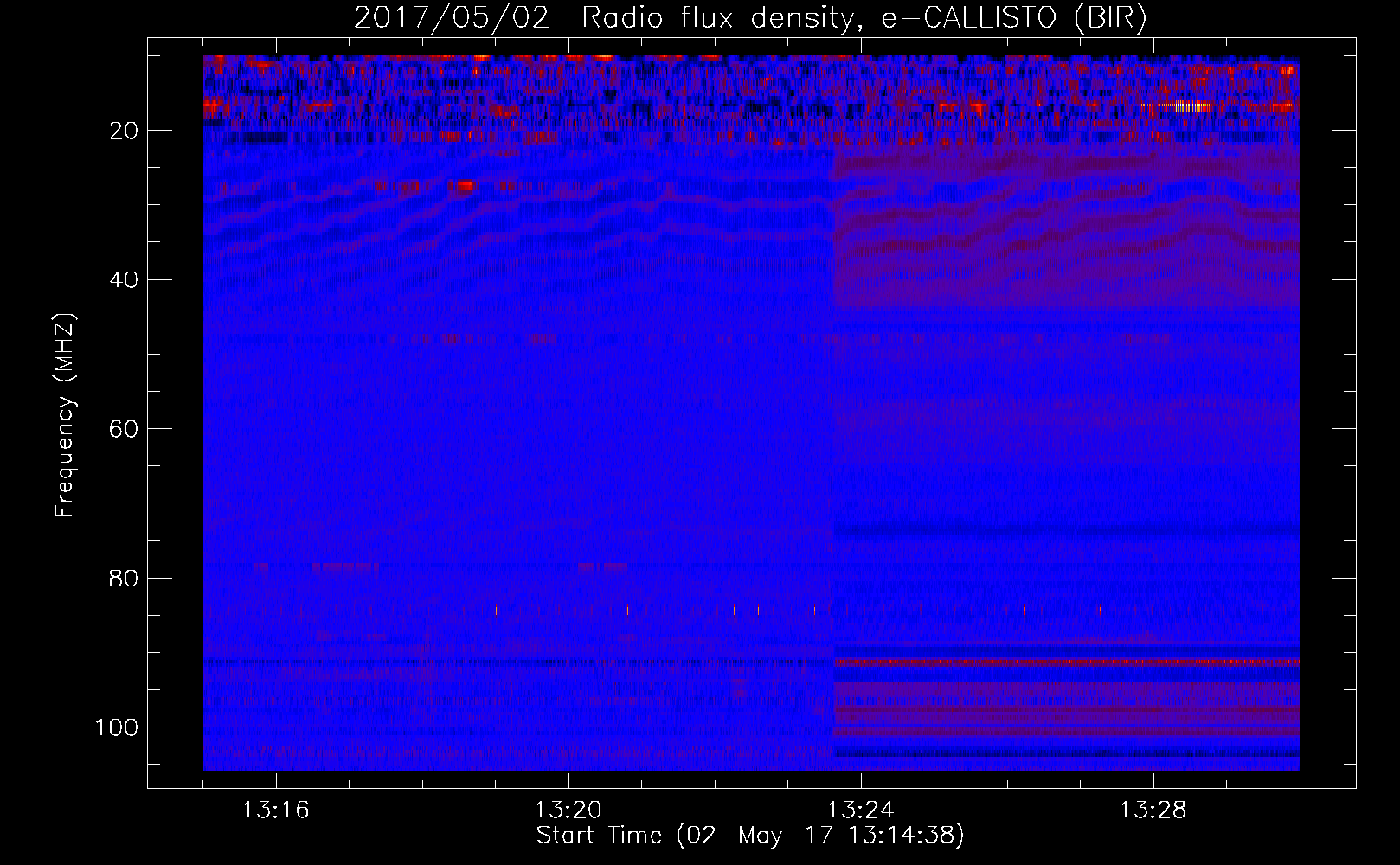
Task: Click the 'Start Time (02-May-17 13:14:38)' label
Action: coord(750,836)
